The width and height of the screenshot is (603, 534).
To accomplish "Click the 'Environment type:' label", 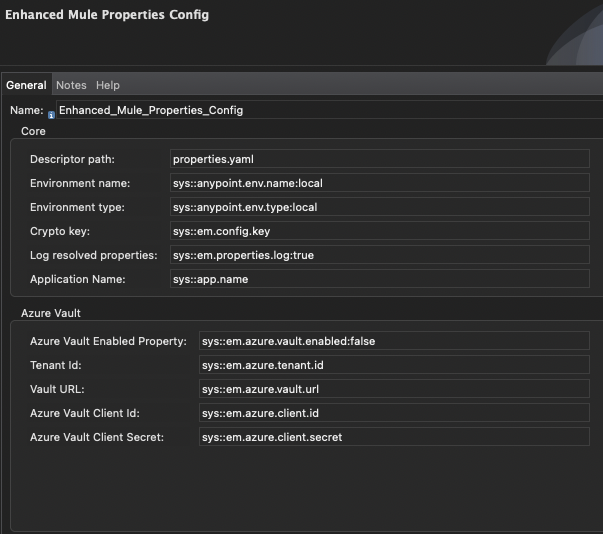I will point(77,207).
